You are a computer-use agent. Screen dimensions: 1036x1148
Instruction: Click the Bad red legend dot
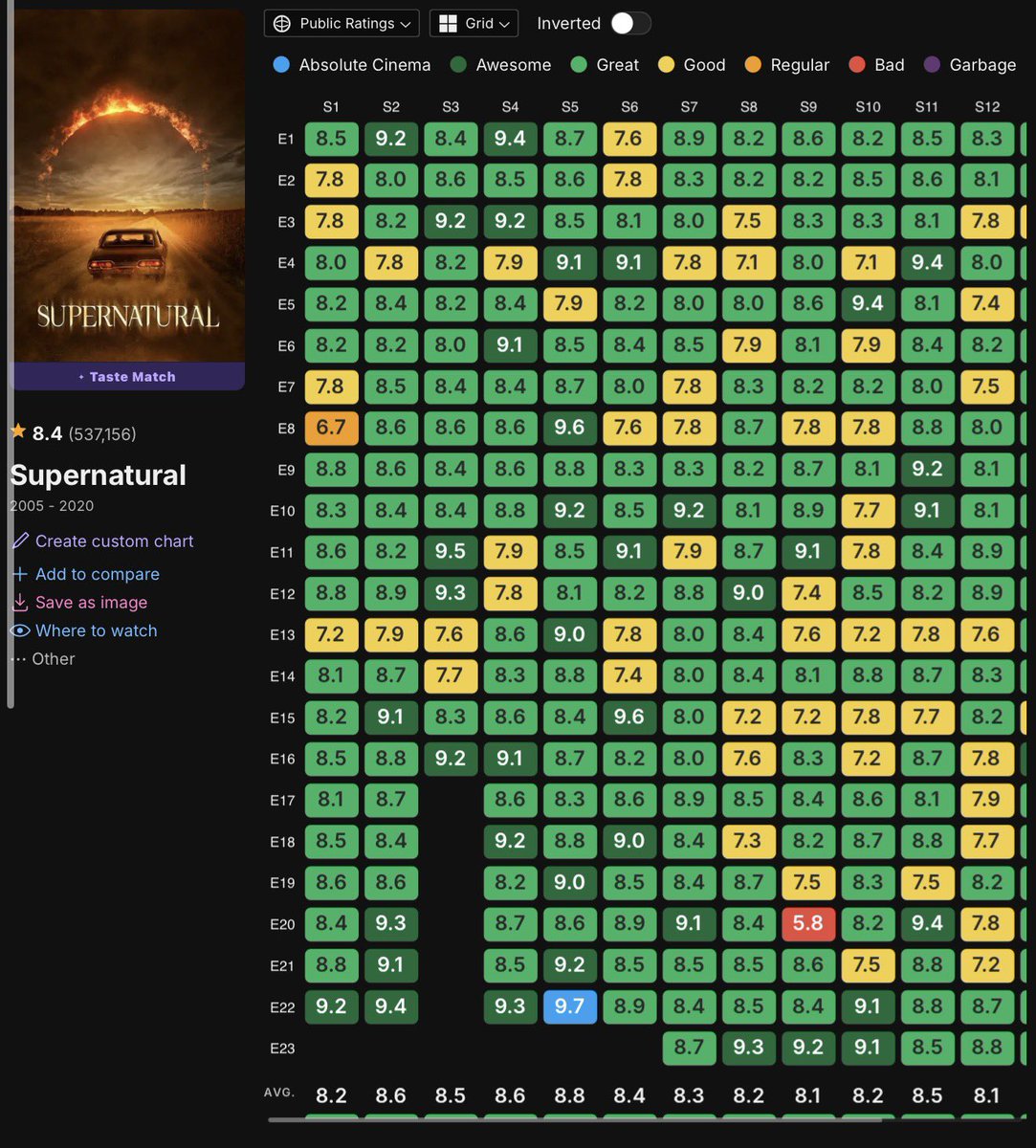[x=857, y=65]
